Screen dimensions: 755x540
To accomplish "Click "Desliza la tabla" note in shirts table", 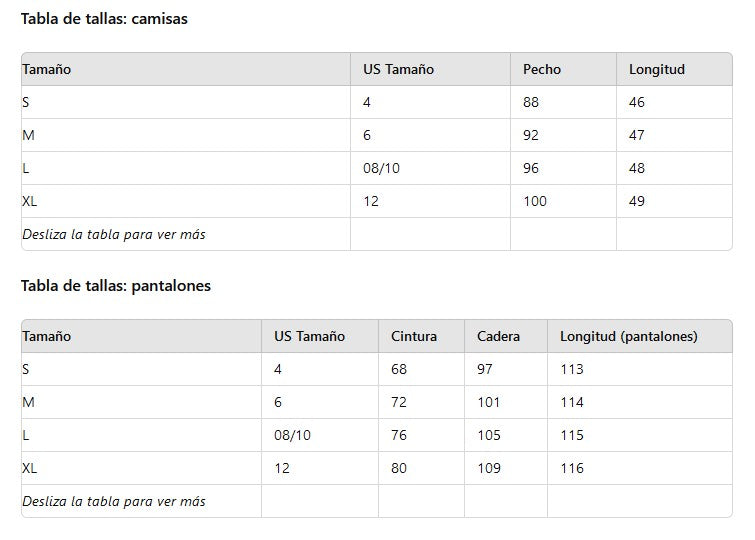I will 114,235.
